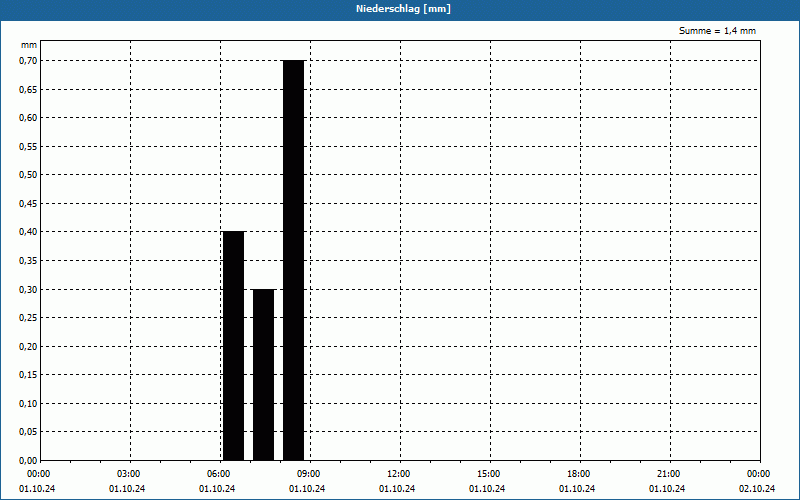Click the '21:00' time label
This screenshot has width=800, height=500.
(669, 474)
